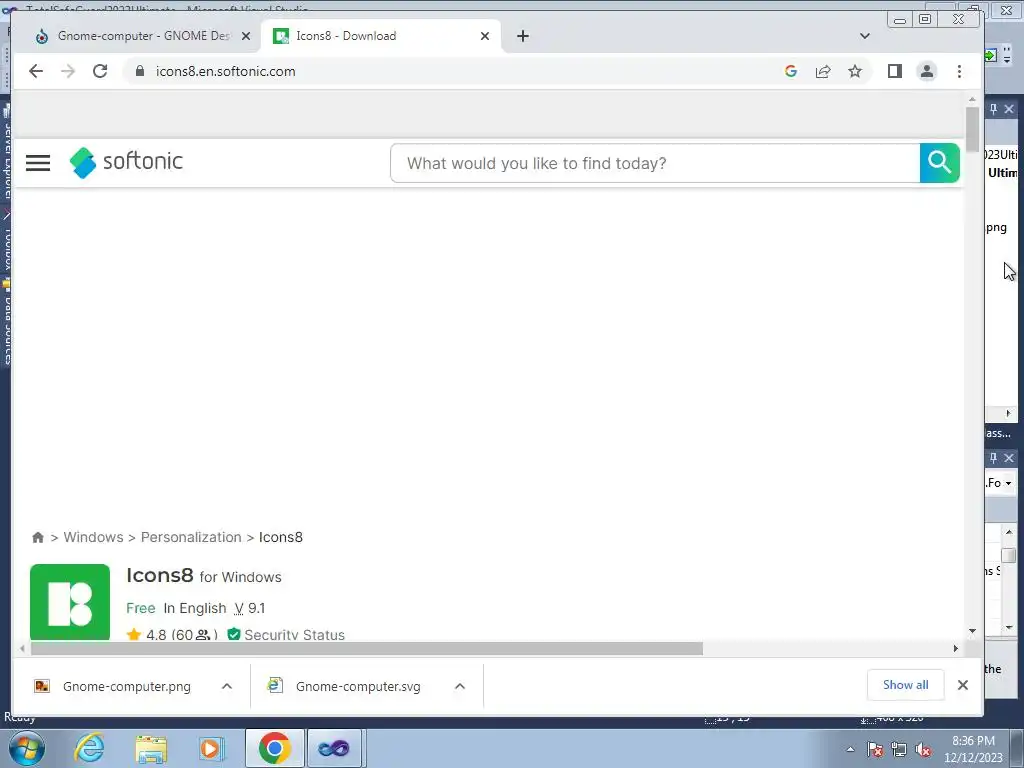The width and height of the screenshot is (1024, 768).
Task: Bookmark this page with the star icon
Action: [855, 71]
